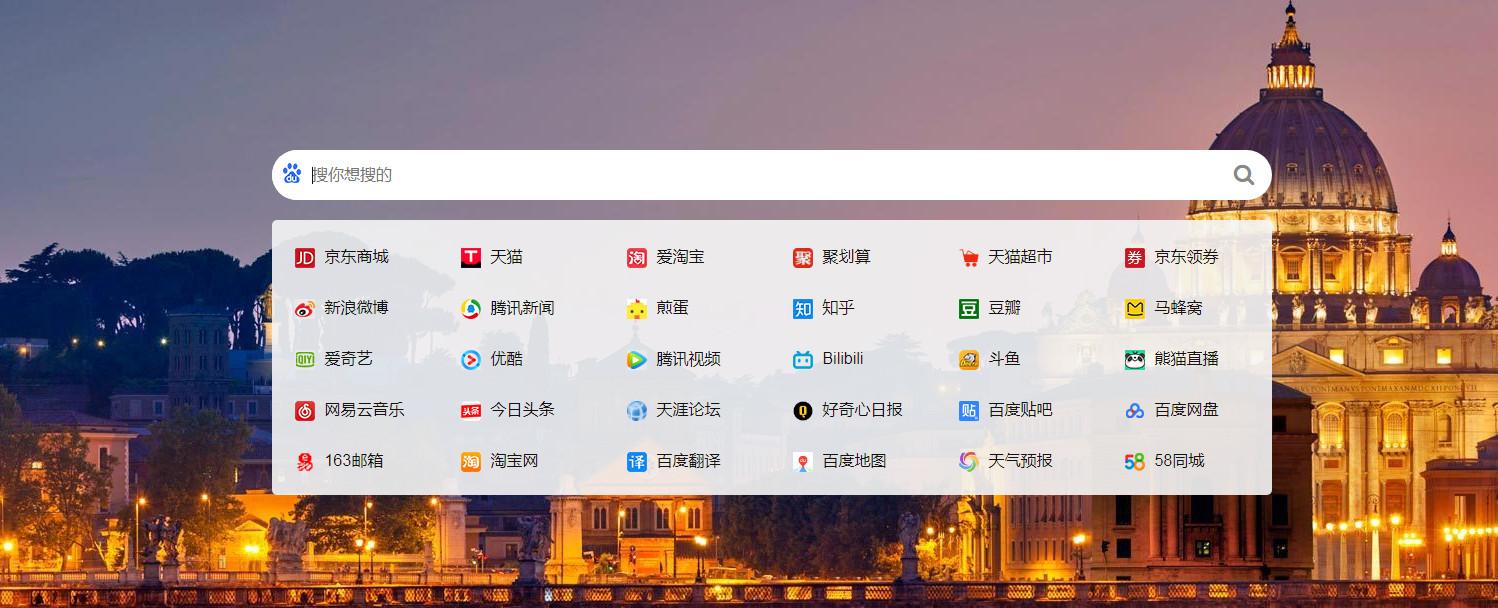The height and width of the screenshot is (608, 1498).
Task: Open the 天猫 link text
Action: tap(507, 257)
